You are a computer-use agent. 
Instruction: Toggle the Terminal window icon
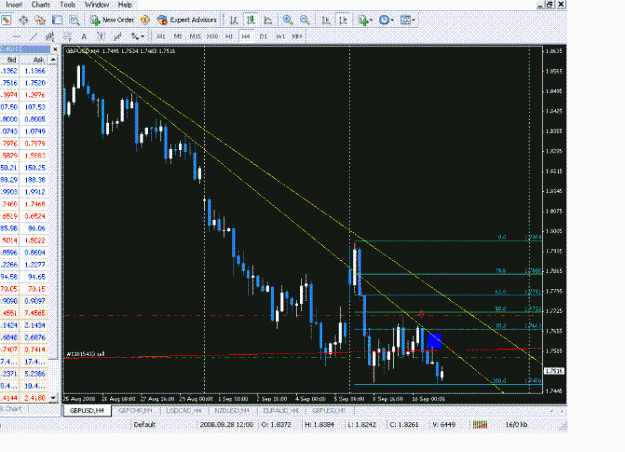[x=57, y=20]
